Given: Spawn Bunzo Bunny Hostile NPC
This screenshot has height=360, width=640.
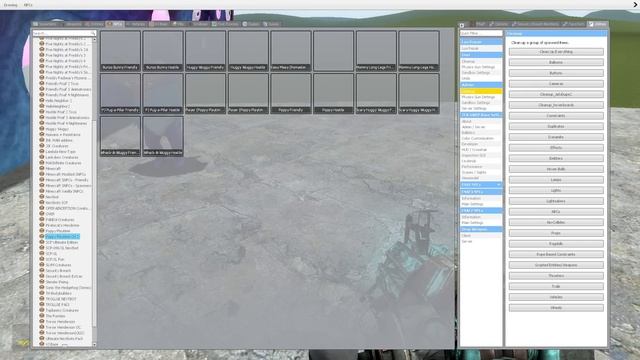Looking at the screenshot, I should [x=163, y=51].
